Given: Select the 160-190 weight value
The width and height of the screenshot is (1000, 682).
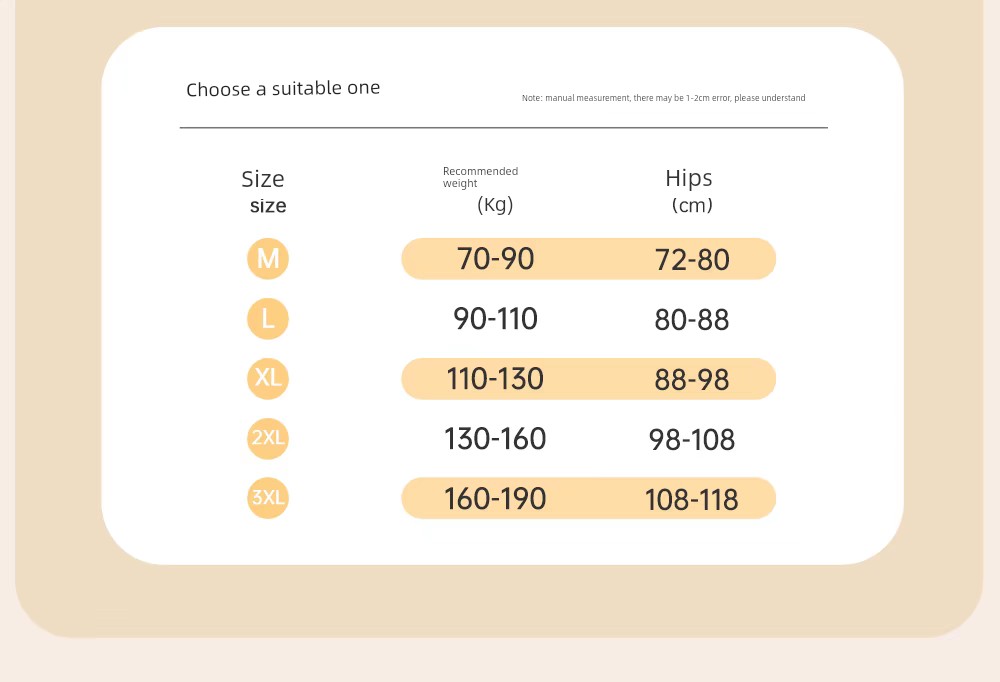Looking at the screenshot, I should (495, 498).
